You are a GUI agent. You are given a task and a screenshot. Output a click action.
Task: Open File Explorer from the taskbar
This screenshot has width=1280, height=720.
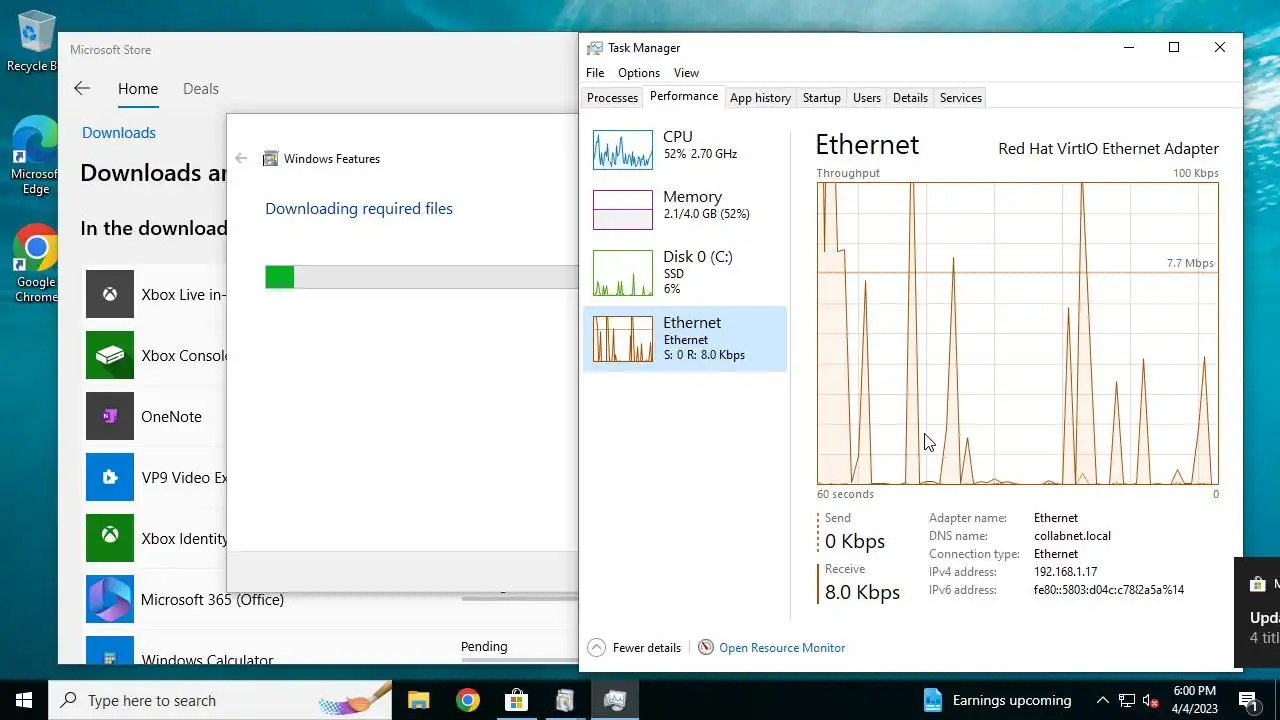click(418, 700)
